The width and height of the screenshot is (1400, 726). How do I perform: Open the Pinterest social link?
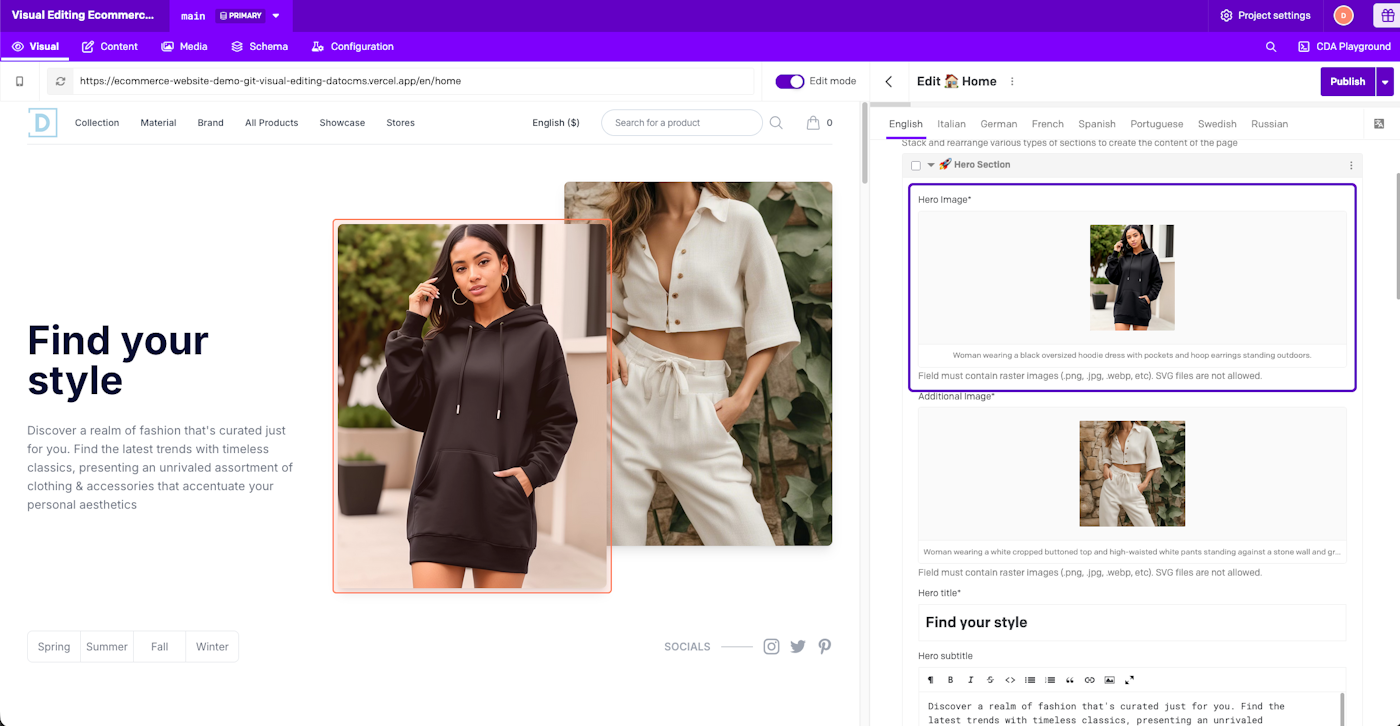(824, 646)
